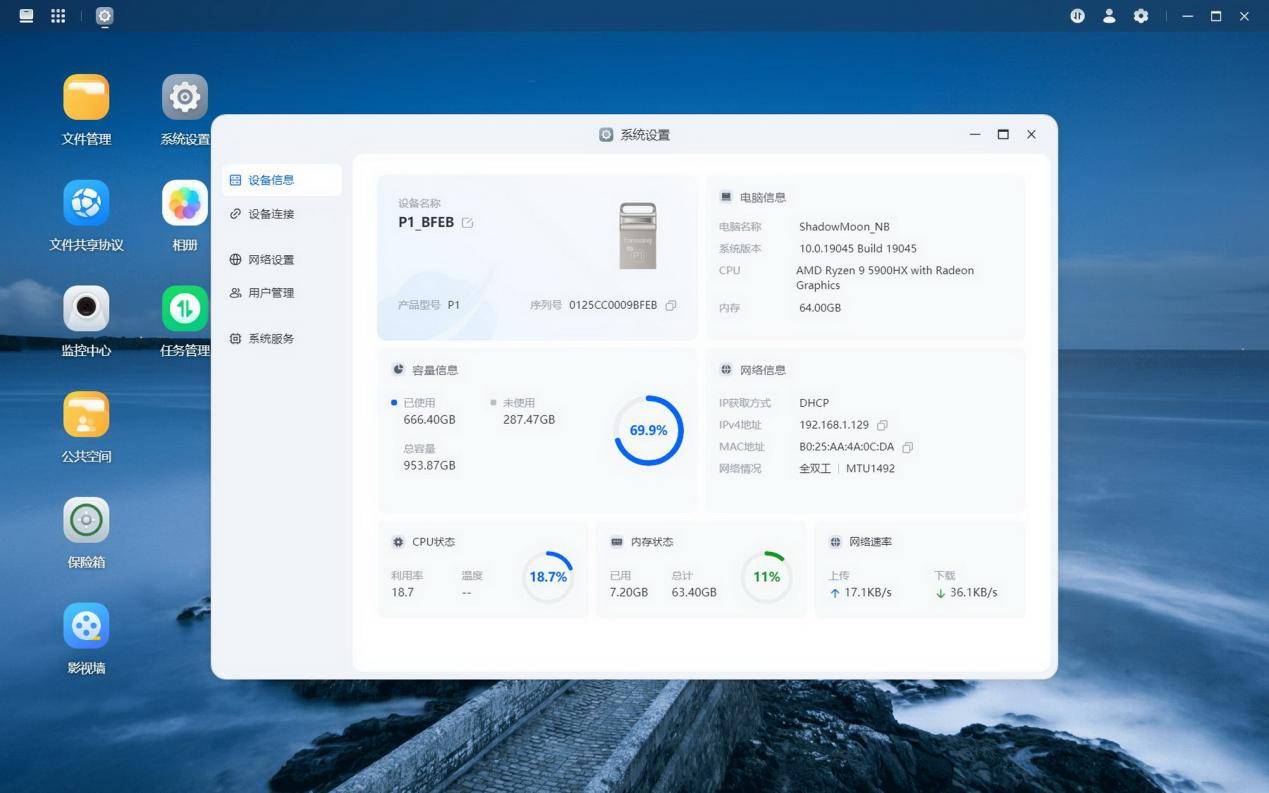Click the P1 device thumbnail image
Image resolution: width=1269 pixels, height=793 pixels.
pyautogui.click(x=638, y=236)
